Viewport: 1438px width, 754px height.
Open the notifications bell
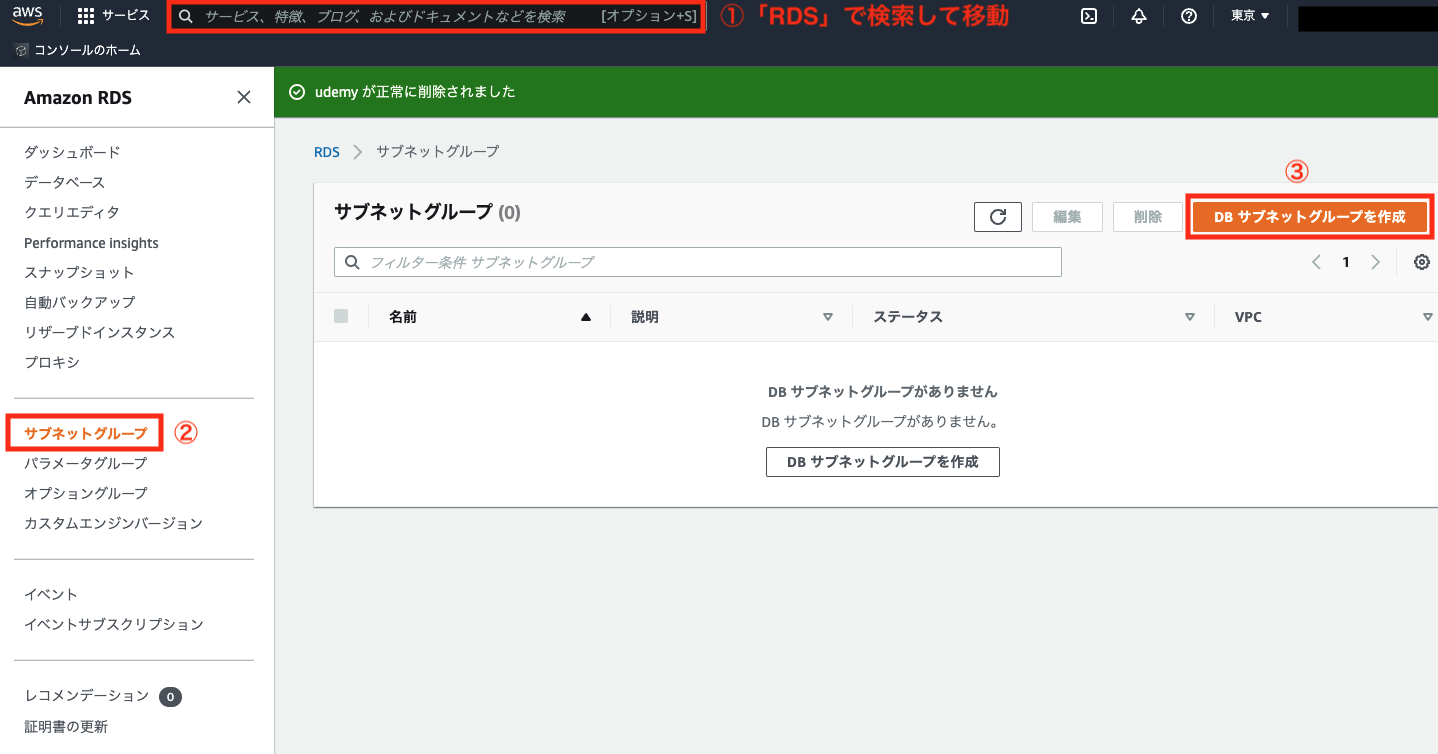pos(1139,16)
